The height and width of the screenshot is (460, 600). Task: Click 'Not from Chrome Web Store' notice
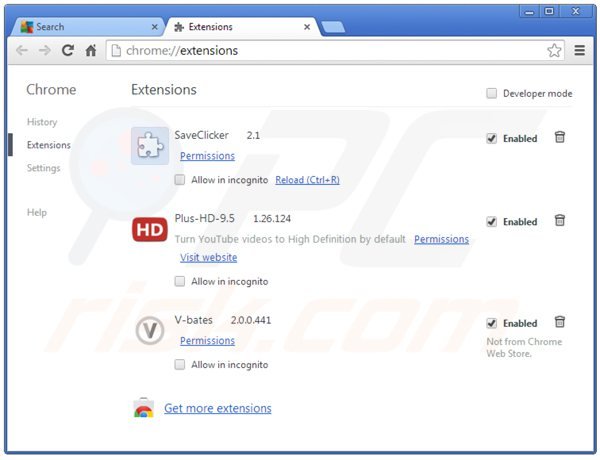[524, 347]
